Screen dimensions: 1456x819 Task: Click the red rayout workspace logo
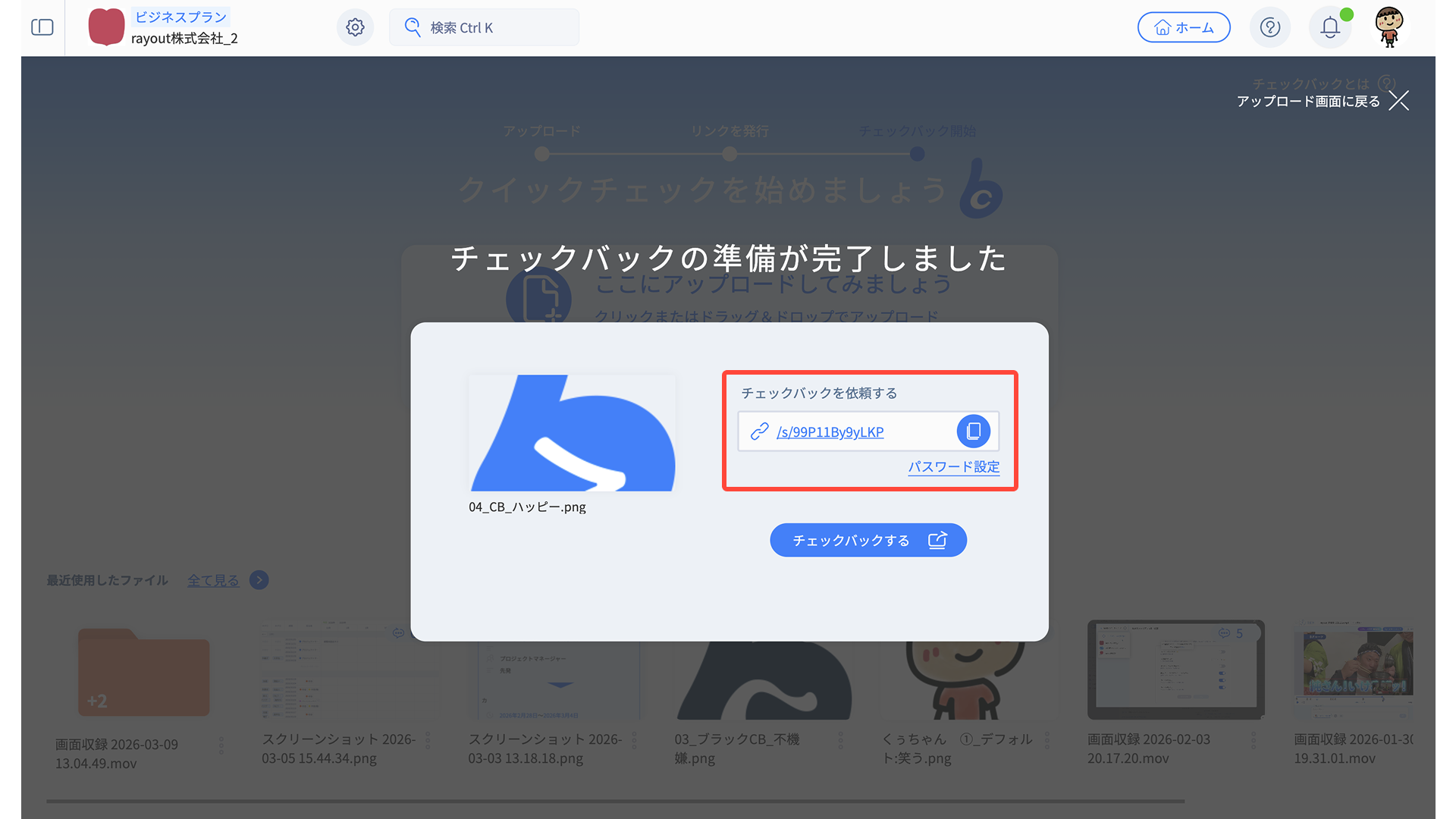[106, 27]
